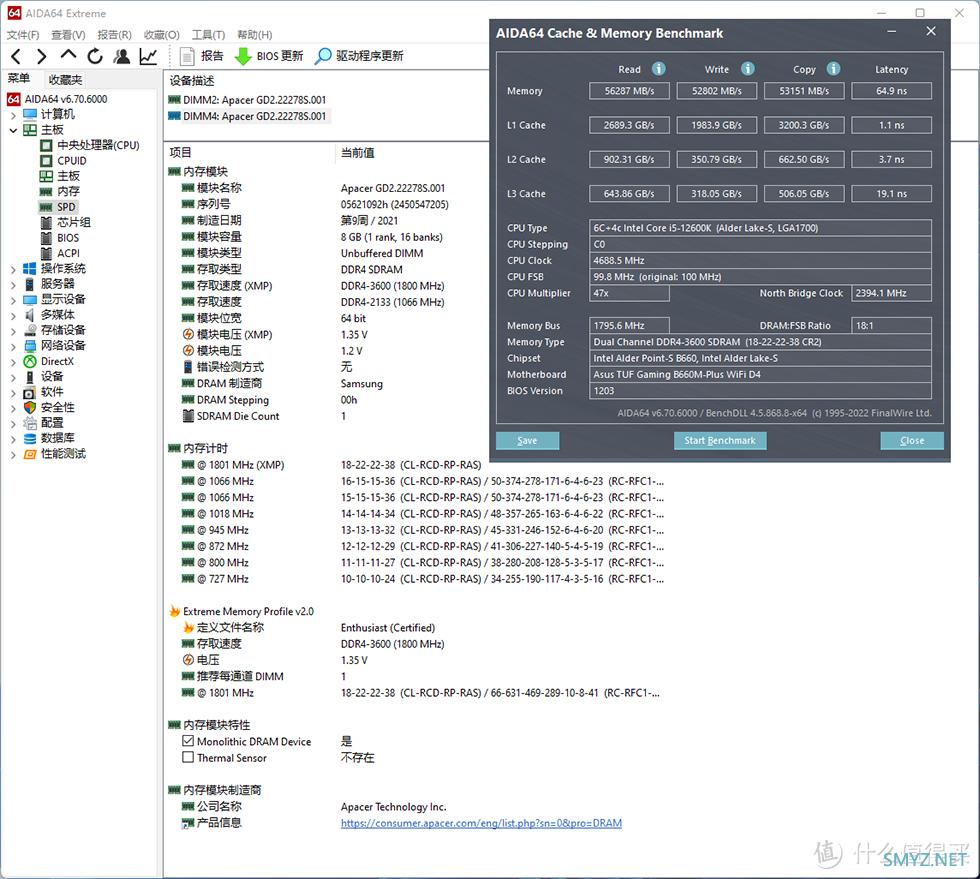
Task: Open the 工具(T) menu
Action: [x=208, y=35]
